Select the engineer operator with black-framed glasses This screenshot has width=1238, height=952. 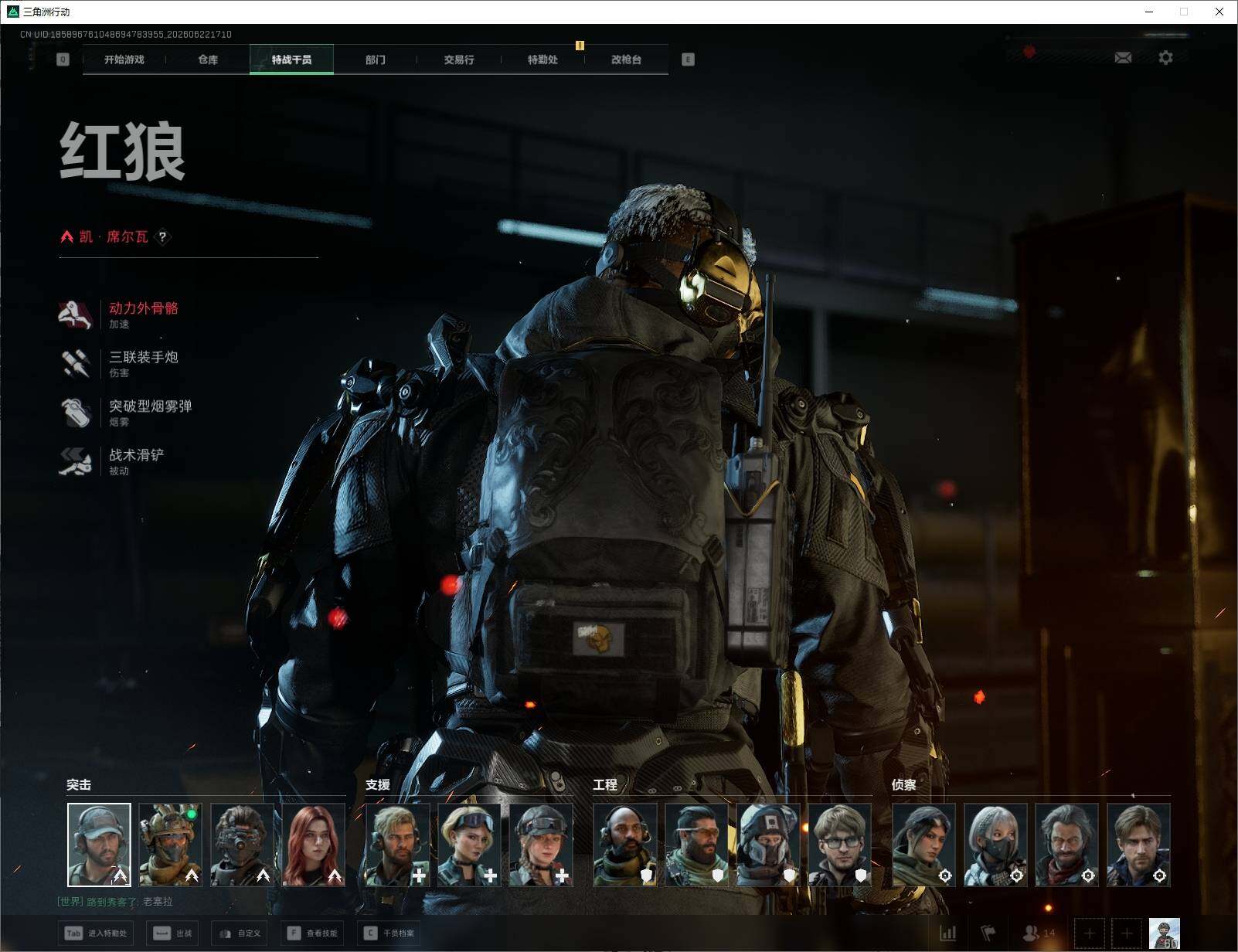pyautogui.click(x=839, y=845)
